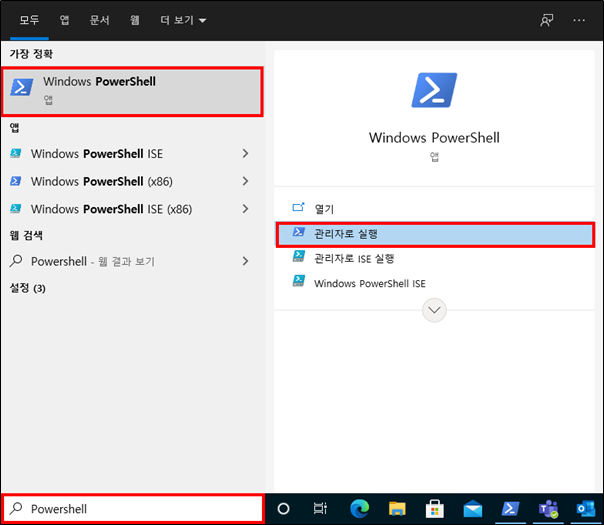Viewport: 604px width, 525px height.
Task: Click the 관리자로 실행 PowerShell icon
Action: click(299, 232)
